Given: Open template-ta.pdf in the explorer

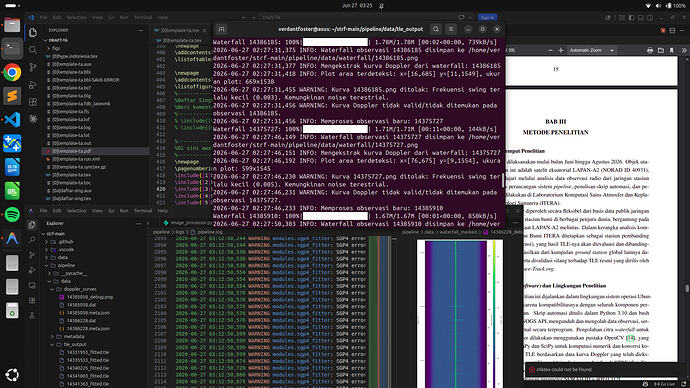Looking at the screenshot, I should 72,151.
